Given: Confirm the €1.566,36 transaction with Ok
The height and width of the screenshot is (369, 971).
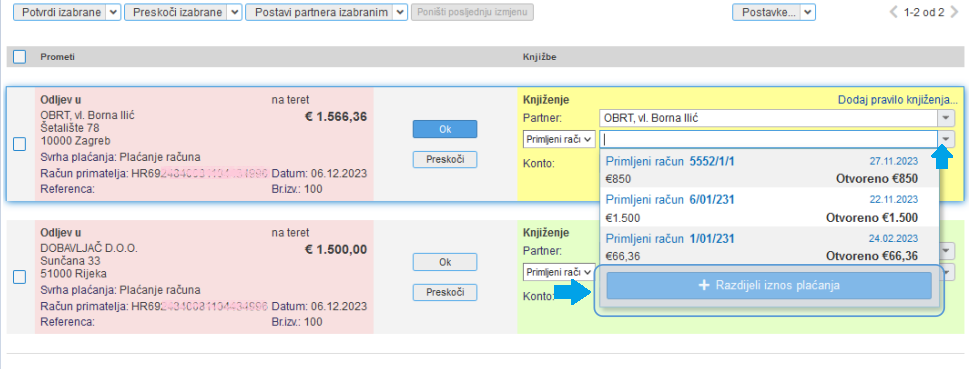Looking at the screenshot, I should [445, 129].
